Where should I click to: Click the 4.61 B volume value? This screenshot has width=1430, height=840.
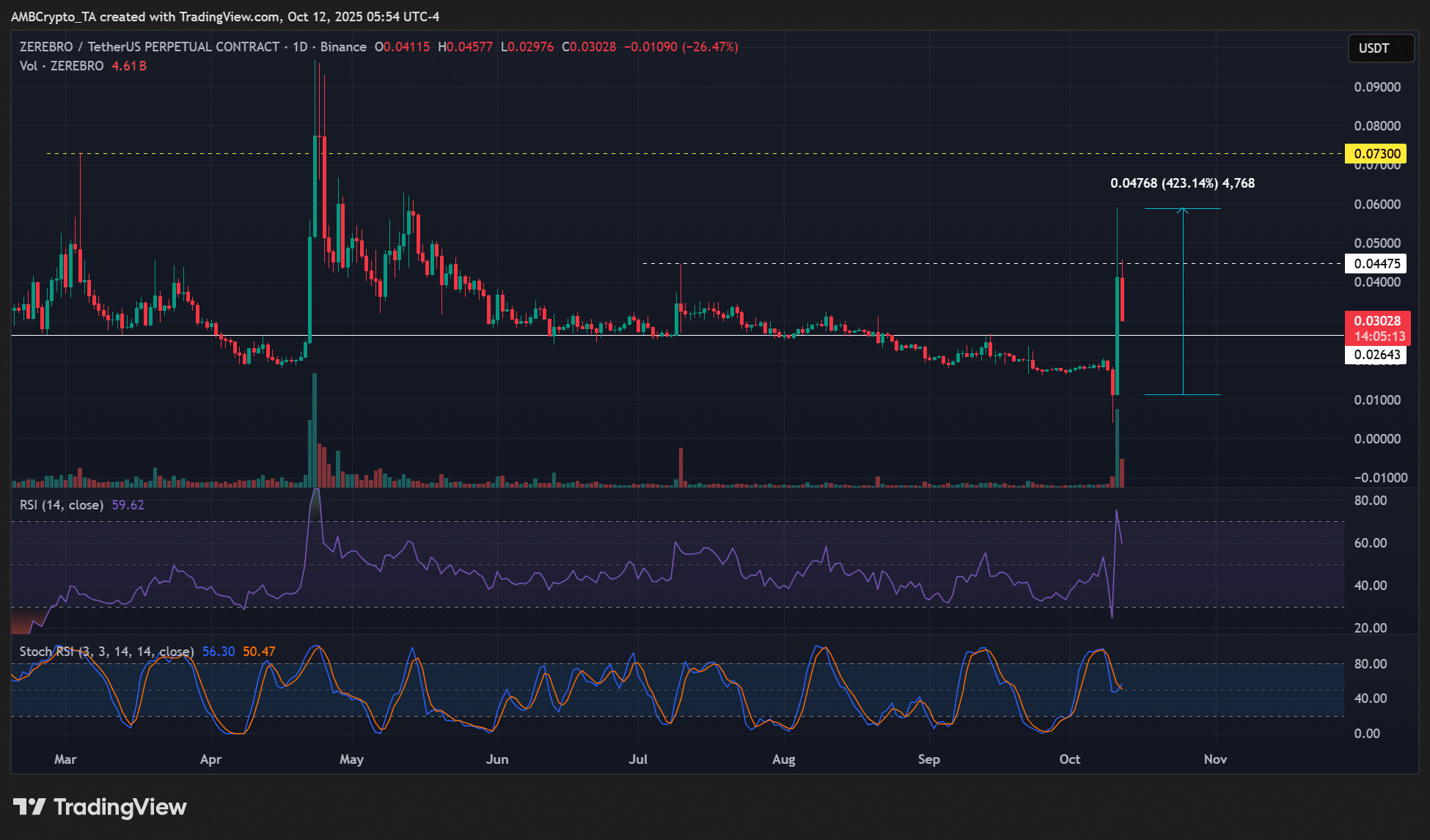[129, 66]
